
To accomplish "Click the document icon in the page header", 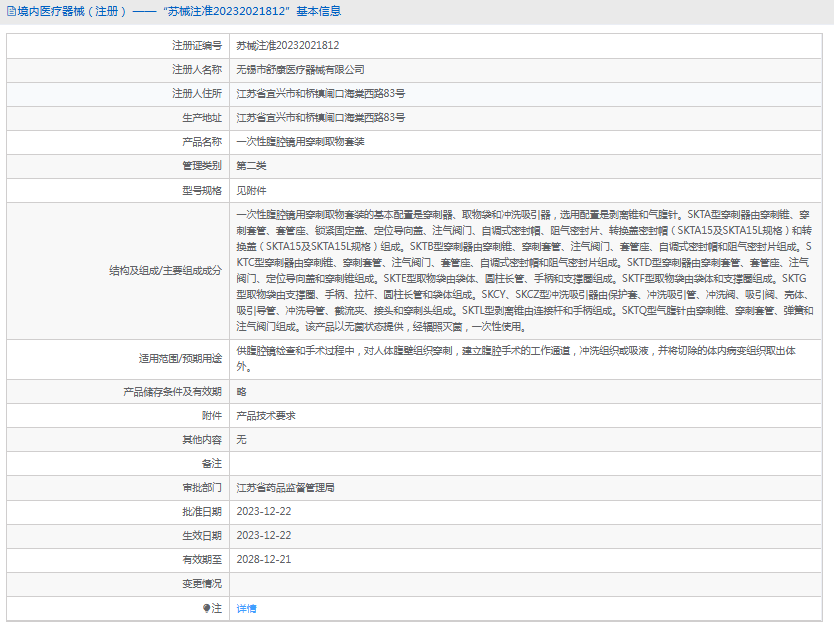I will point(11,11).
